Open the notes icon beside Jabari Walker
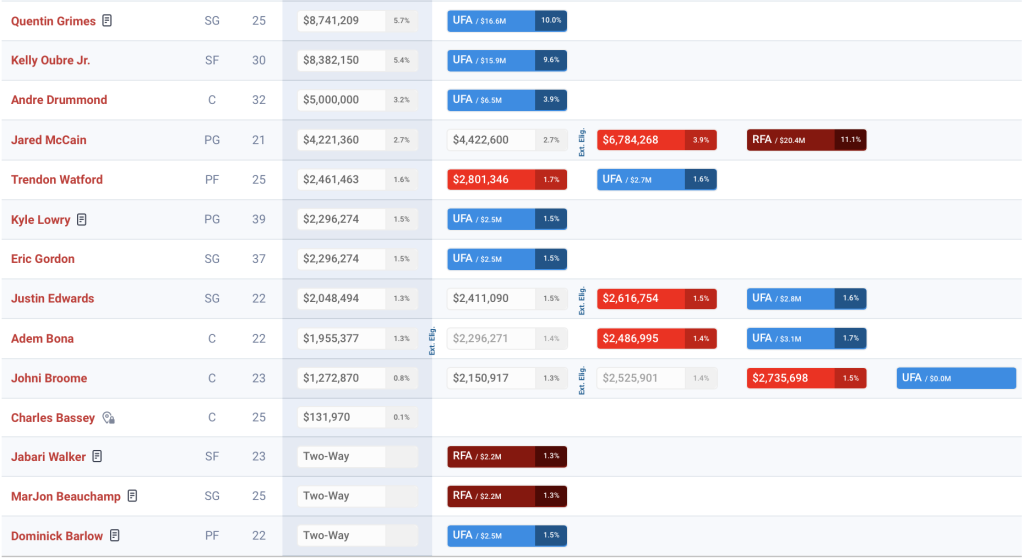Viewport: 1024px width, 560px height. [97, 457]
